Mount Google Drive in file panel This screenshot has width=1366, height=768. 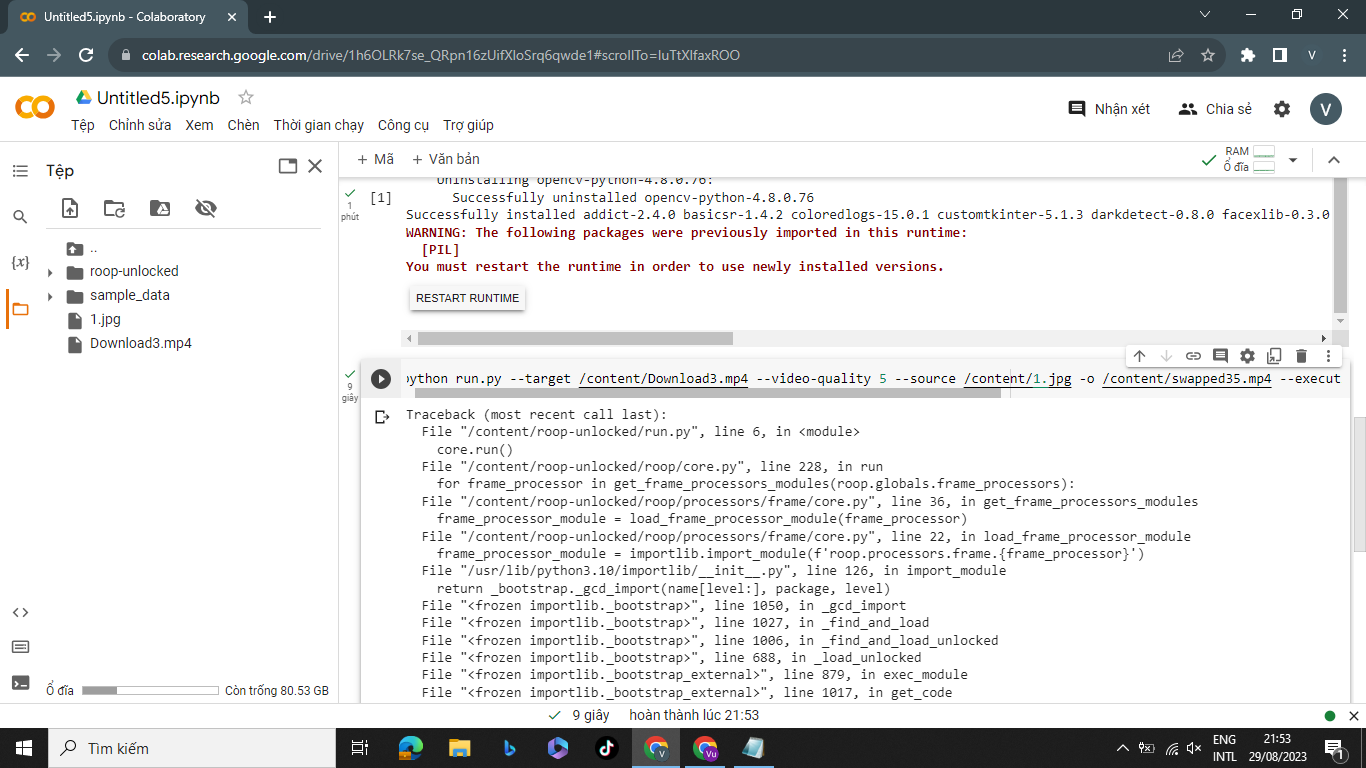[x=160, y=208]
